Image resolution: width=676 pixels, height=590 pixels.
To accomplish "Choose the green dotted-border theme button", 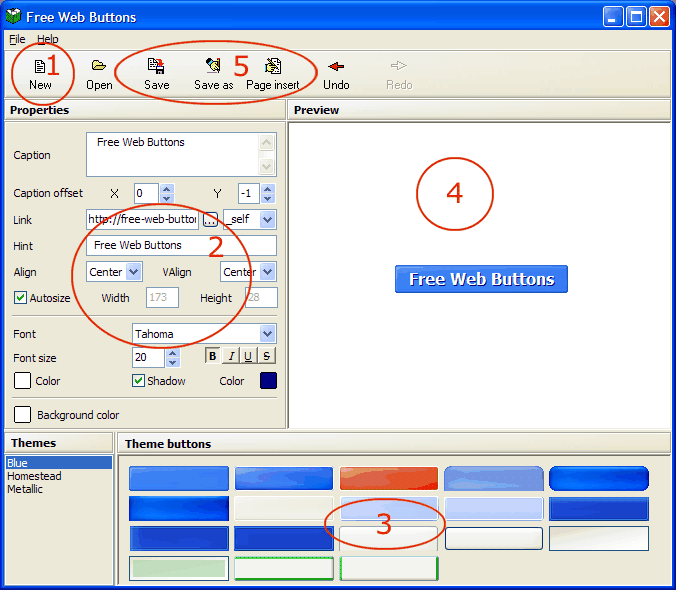I will pos(284,568).
